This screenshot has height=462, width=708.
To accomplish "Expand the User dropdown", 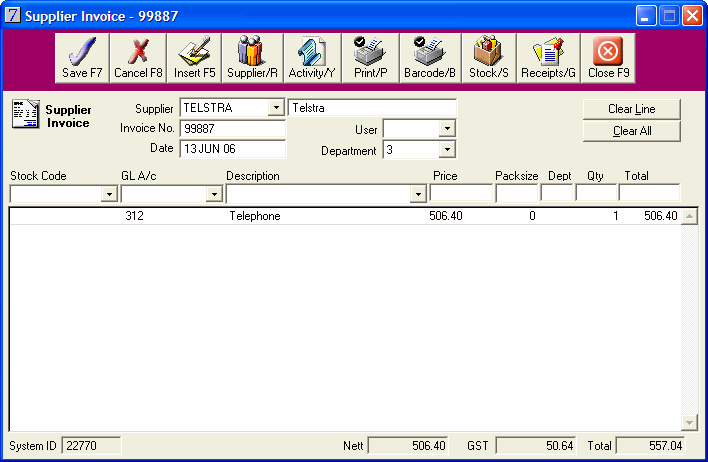I will click(x=447, y=129).
